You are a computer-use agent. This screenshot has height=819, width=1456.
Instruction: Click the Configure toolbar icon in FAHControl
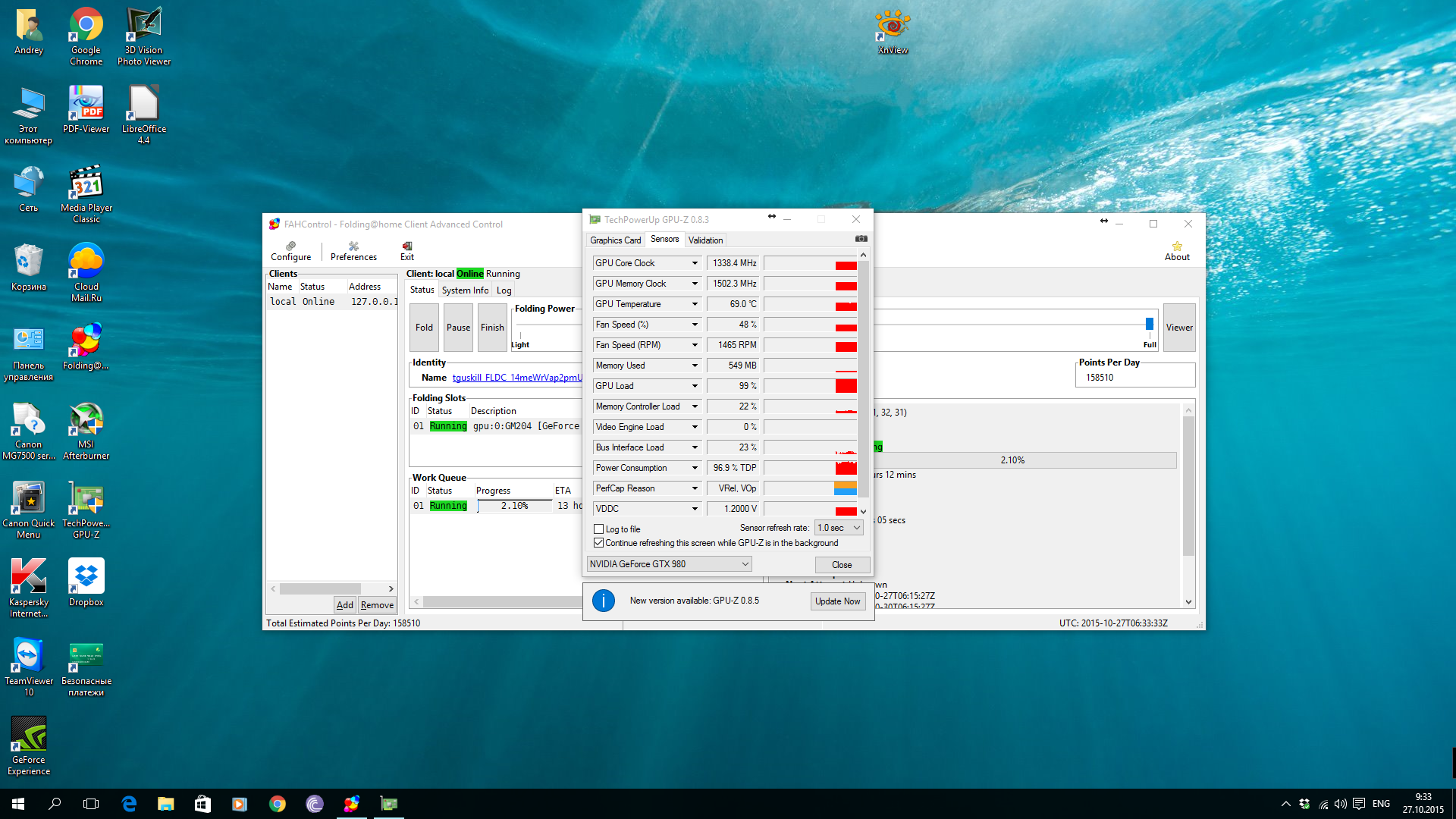(290, 250)
